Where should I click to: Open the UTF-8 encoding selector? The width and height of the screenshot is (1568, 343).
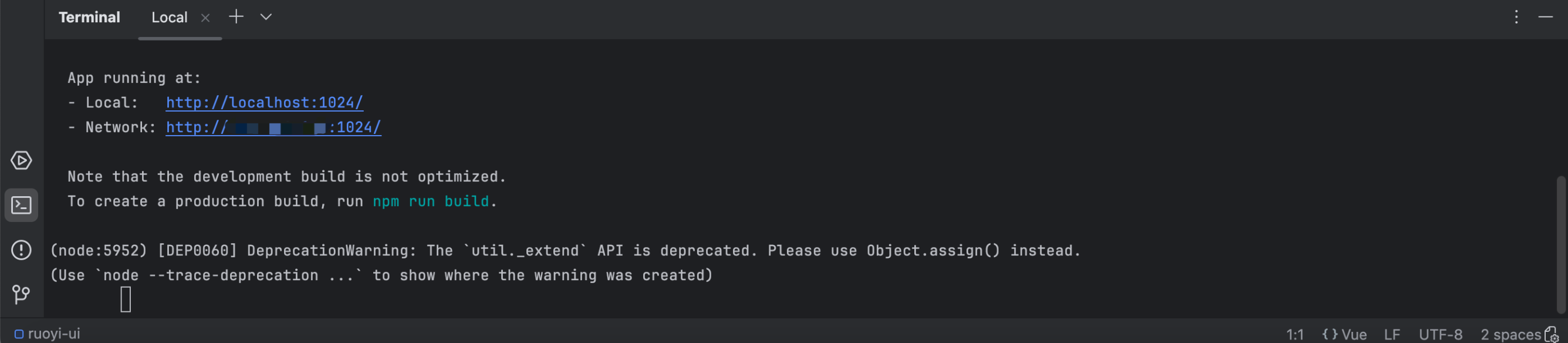click(1441, 334)
